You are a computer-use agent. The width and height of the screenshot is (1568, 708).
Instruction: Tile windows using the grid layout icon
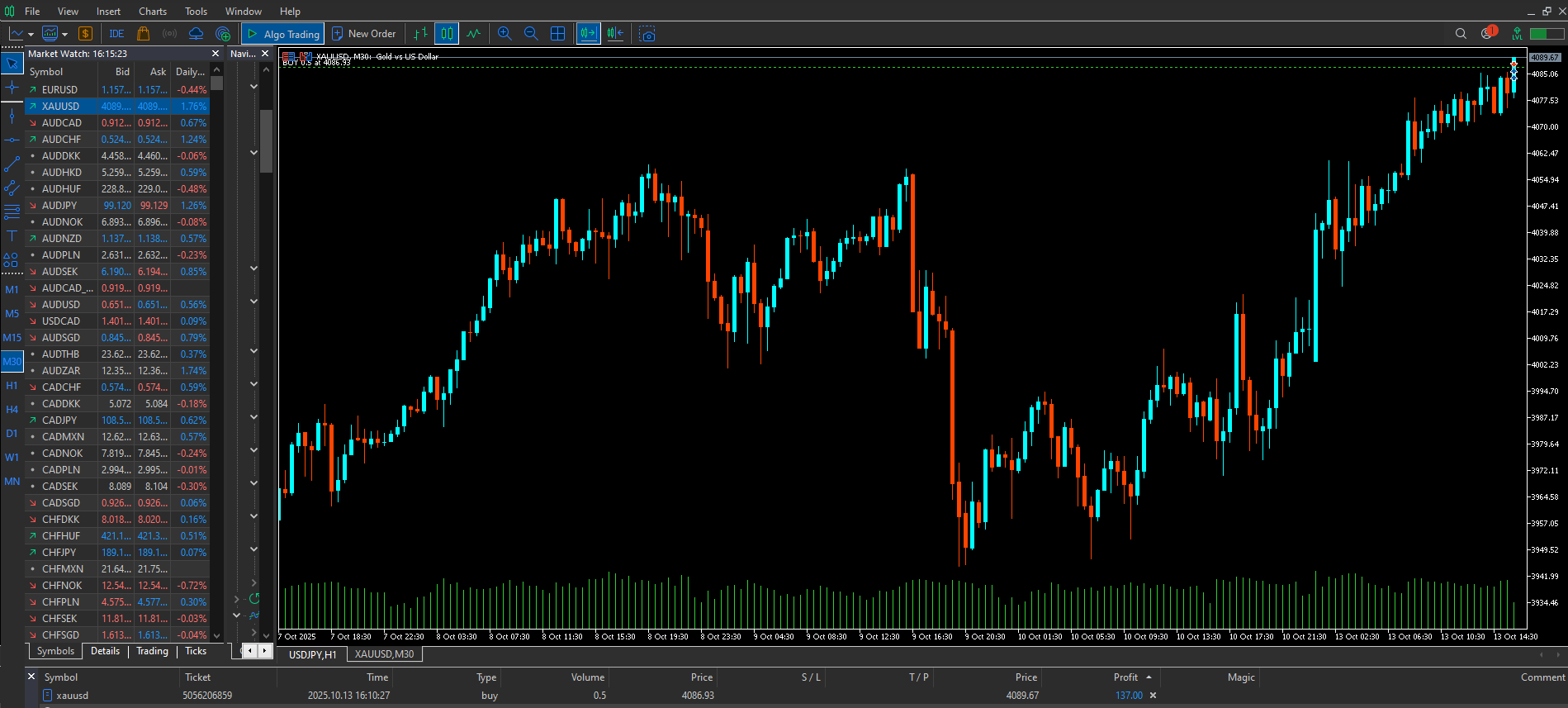(x=558, y=34)
